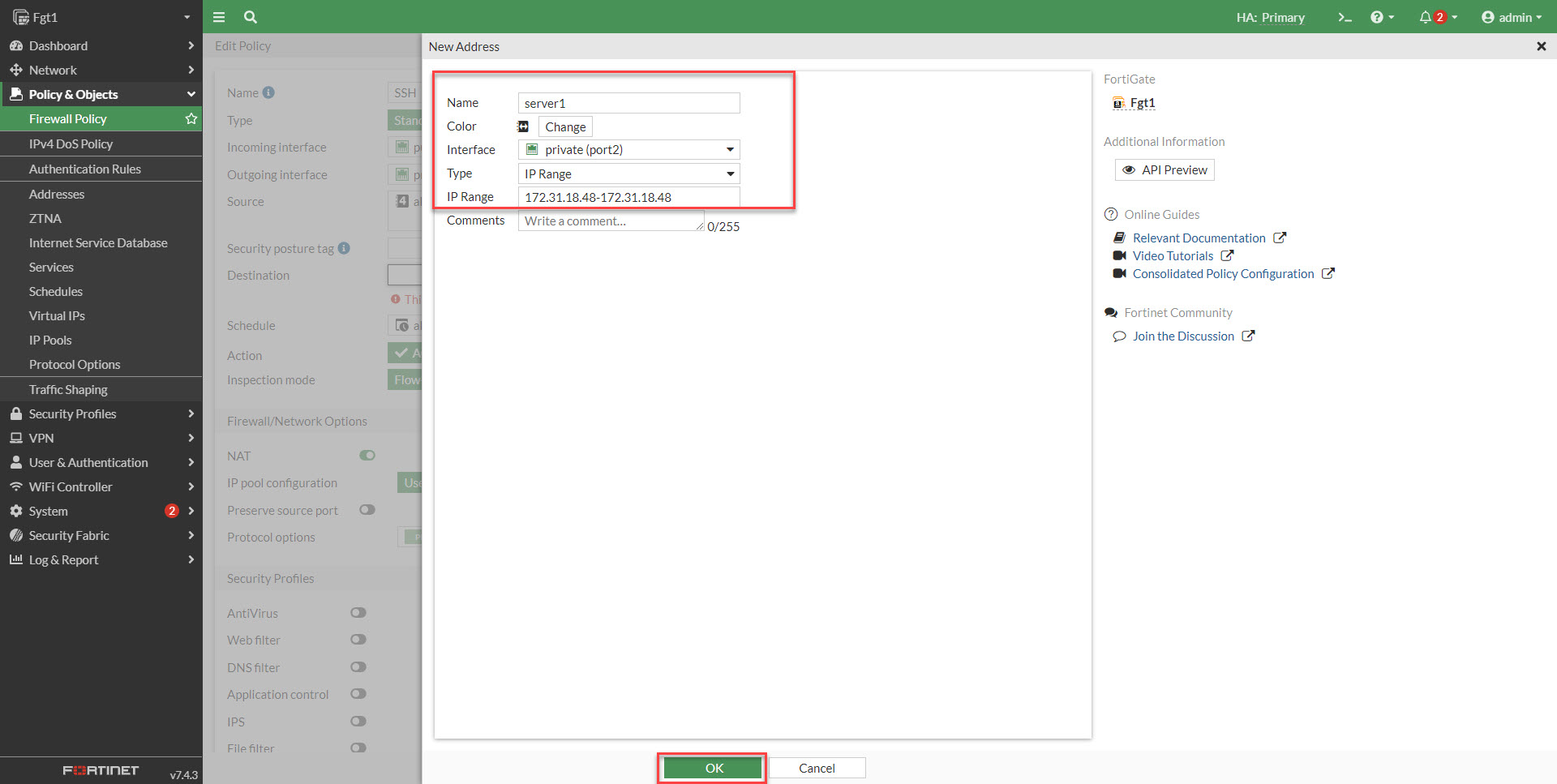Open Join the Discussion link

coord(1184,336)
